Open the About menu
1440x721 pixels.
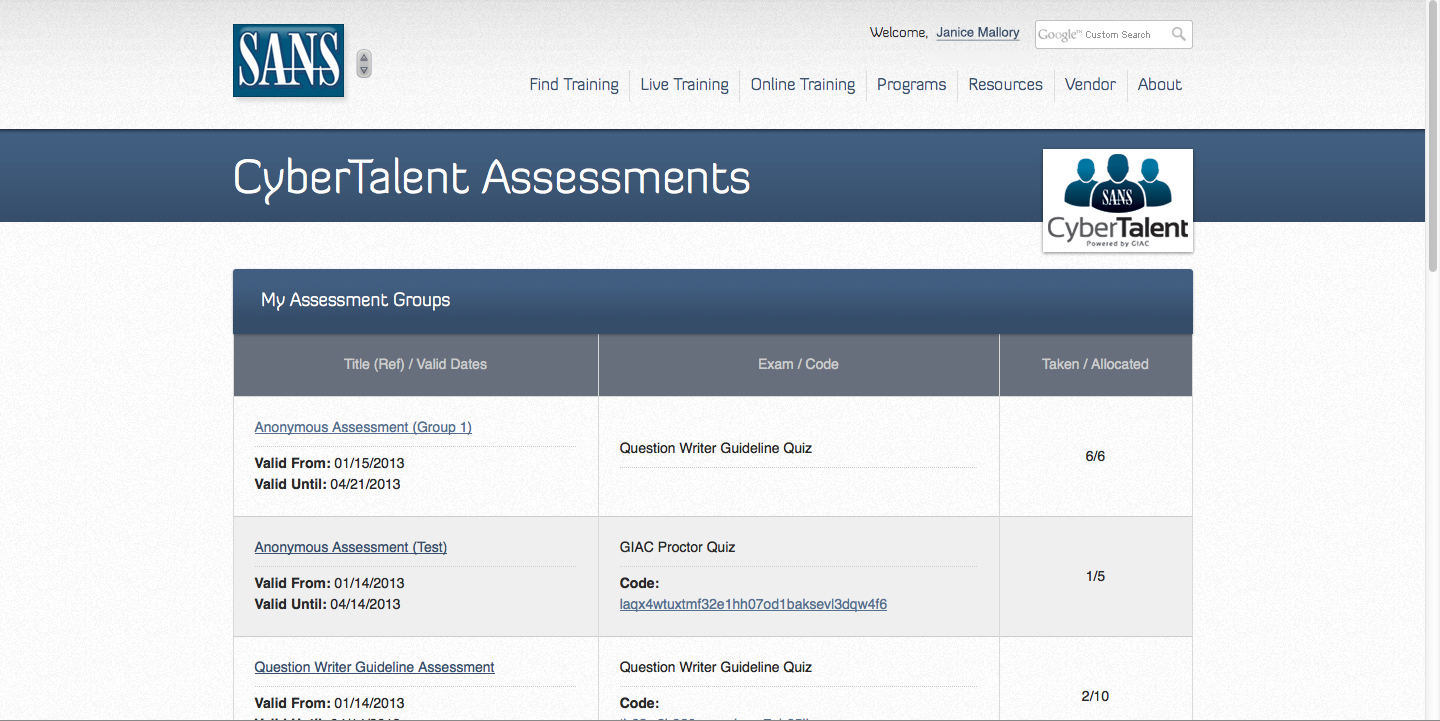coord(1159,85)
